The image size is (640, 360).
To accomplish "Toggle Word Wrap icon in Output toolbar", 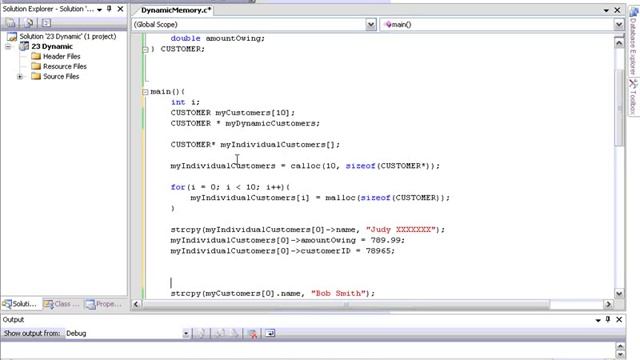I will pyautogui.click(x=270, y=333).
